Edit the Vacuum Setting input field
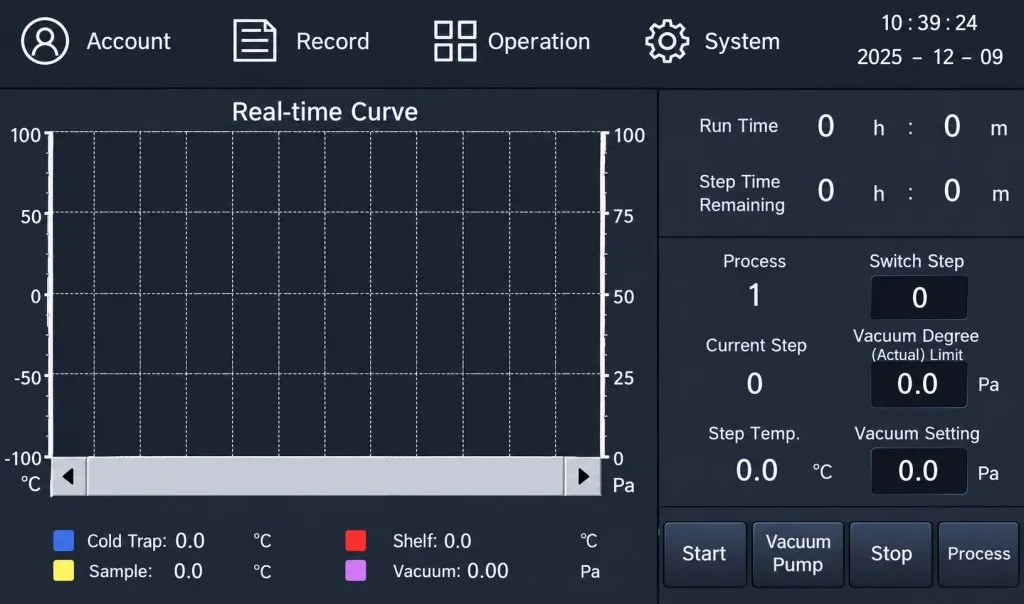1024x604 pixels. (x=919, y=471)
